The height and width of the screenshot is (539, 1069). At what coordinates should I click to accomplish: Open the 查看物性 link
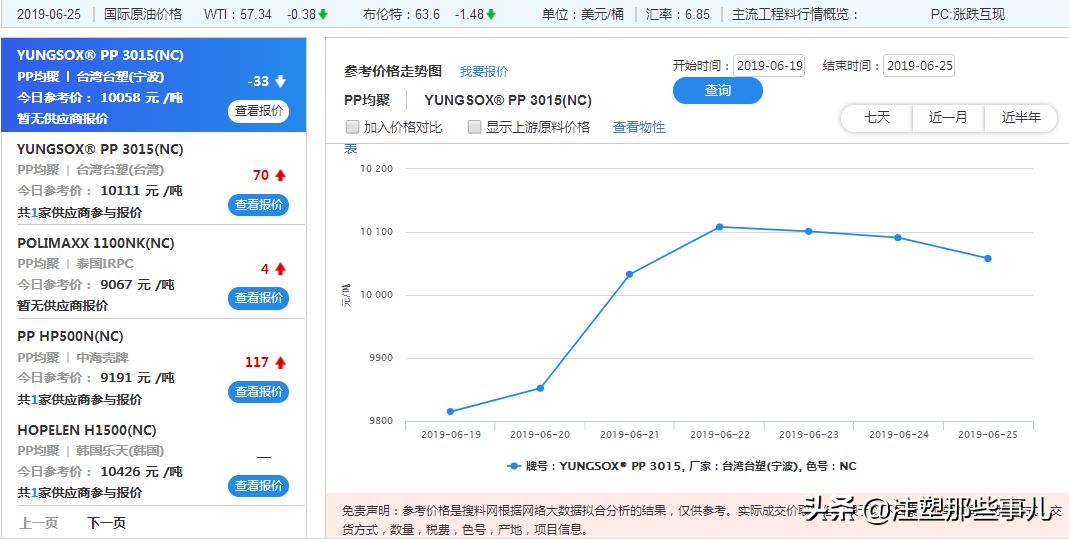click(x=639, y=127)
